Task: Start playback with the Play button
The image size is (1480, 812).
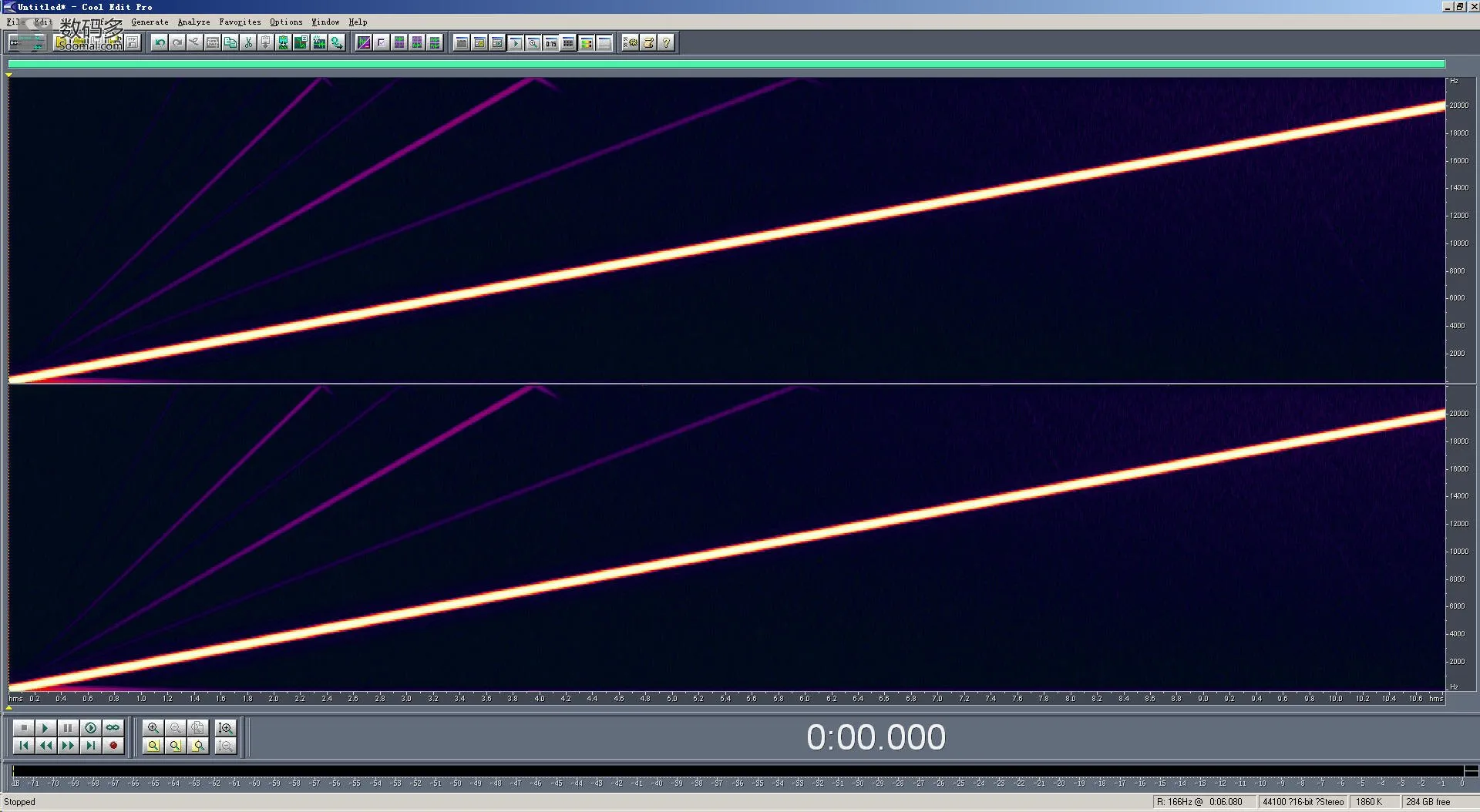Action: click(45, 727)
